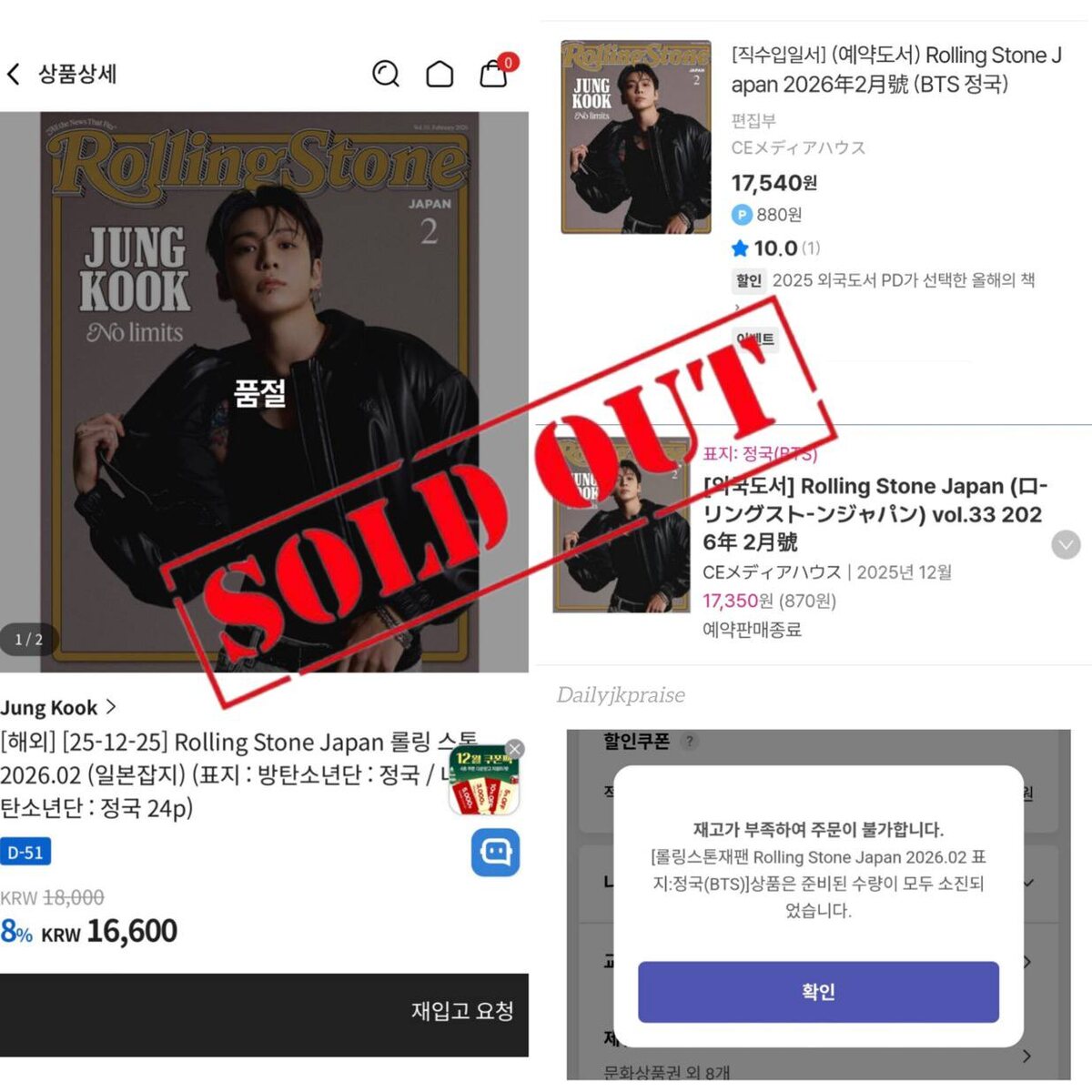The height and width of the screenshot is (1092, 1092).
Task: Tap the 12월 쿠폰팩 coupon banner
Action: click(x=484, y=783)
